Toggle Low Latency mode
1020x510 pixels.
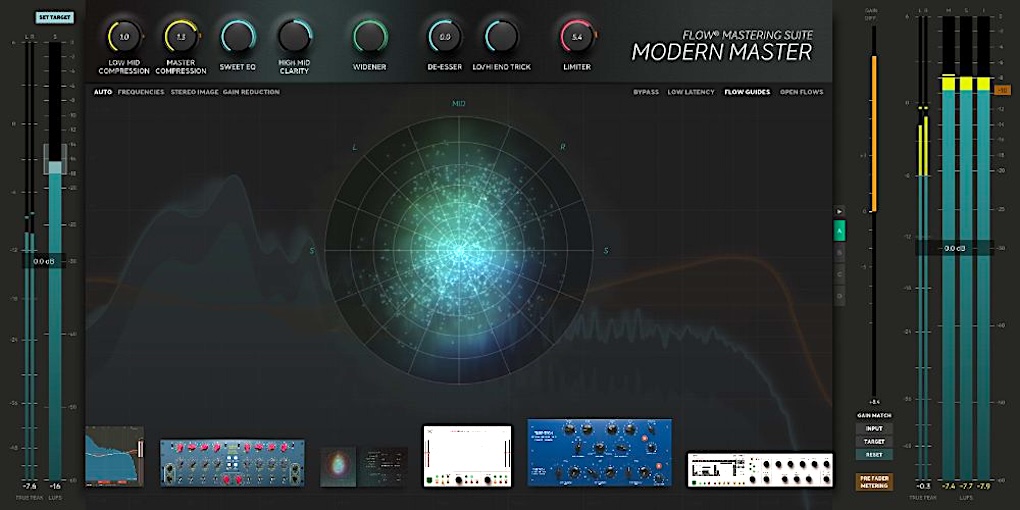click(691, 92)
